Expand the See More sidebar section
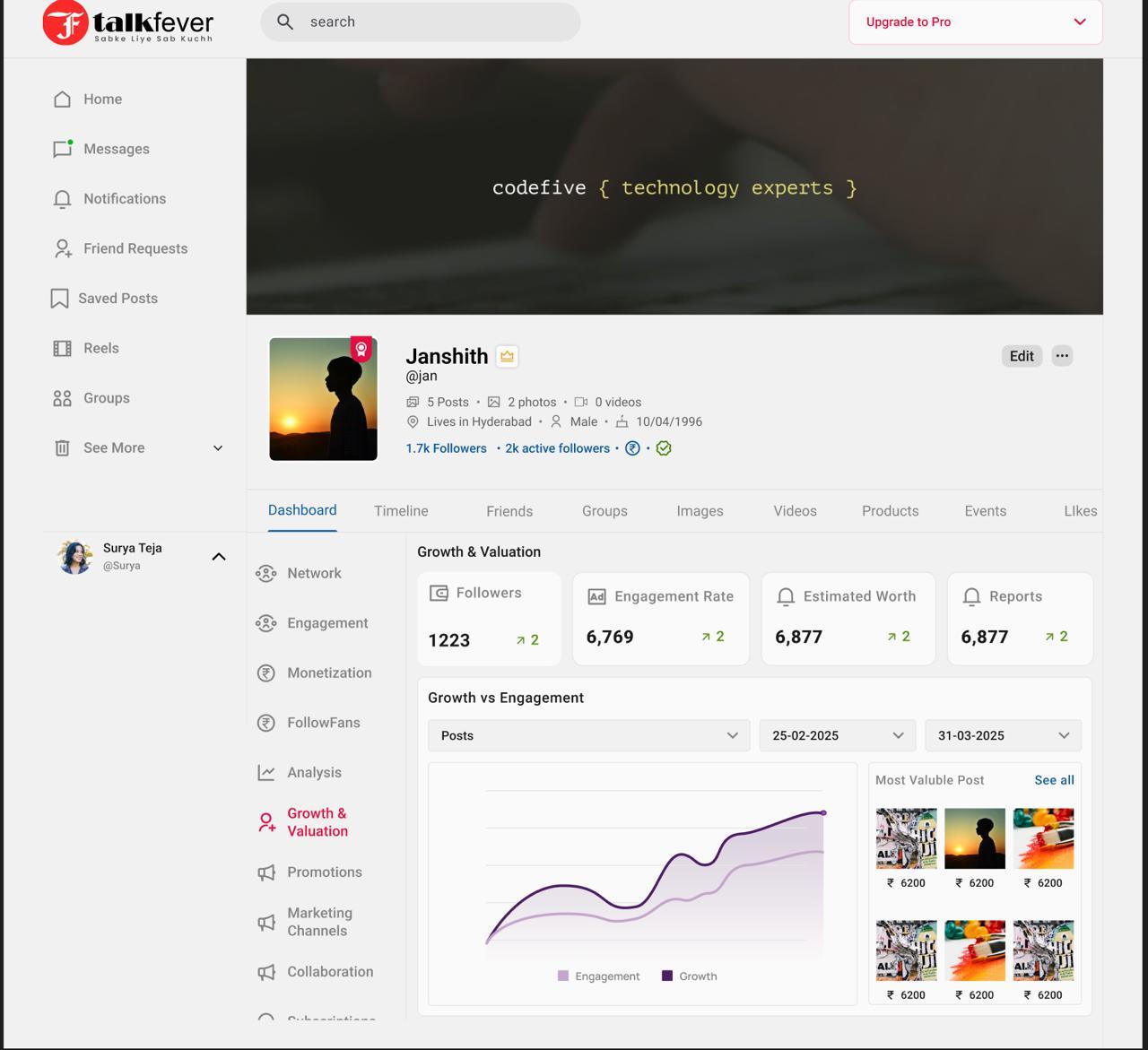This screenshot has height=1050, width=1148. point(217,447)
